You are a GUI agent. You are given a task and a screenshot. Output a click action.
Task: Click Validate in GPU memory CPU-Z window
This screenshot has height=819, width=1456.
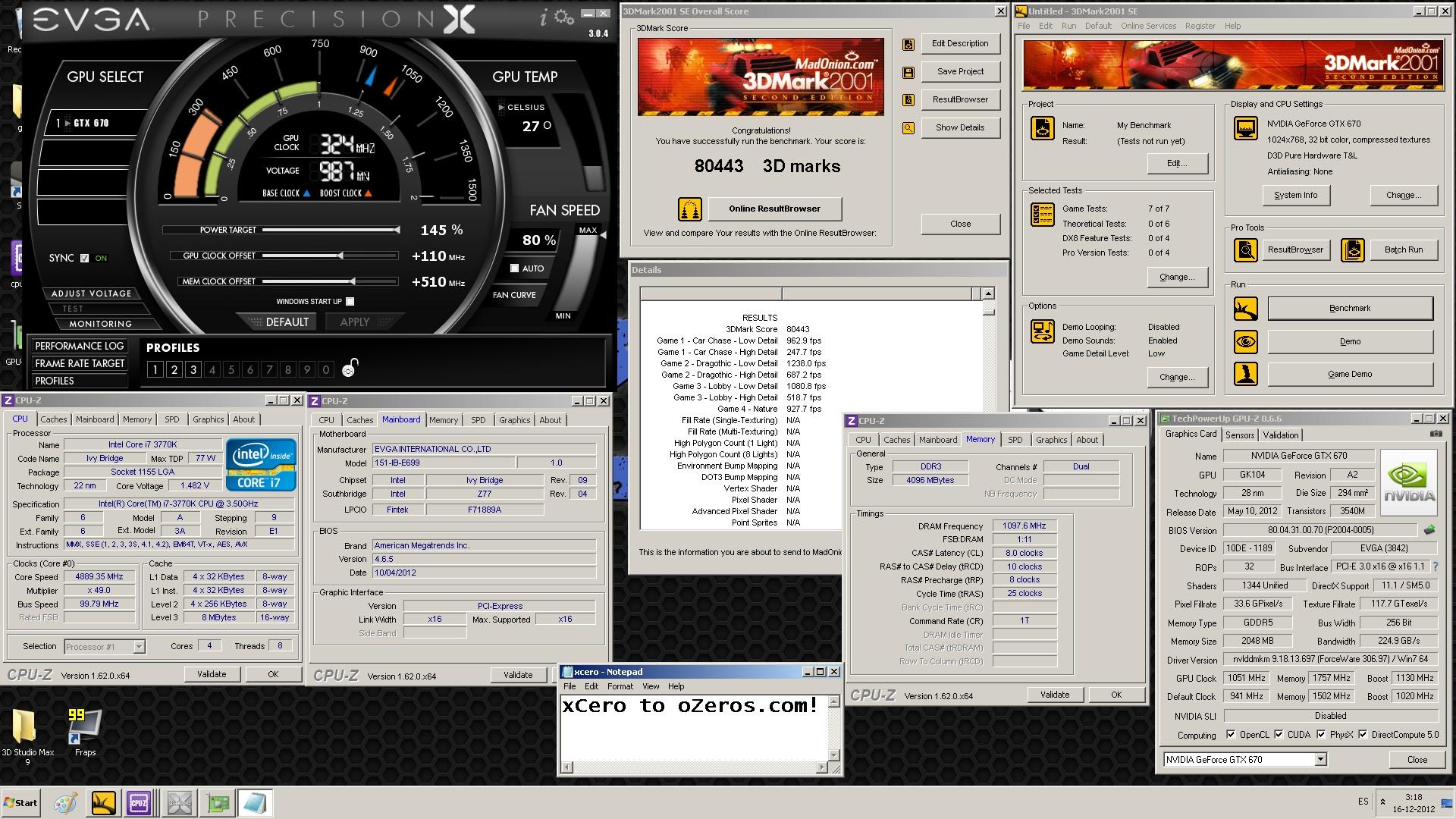point(1055,695)
